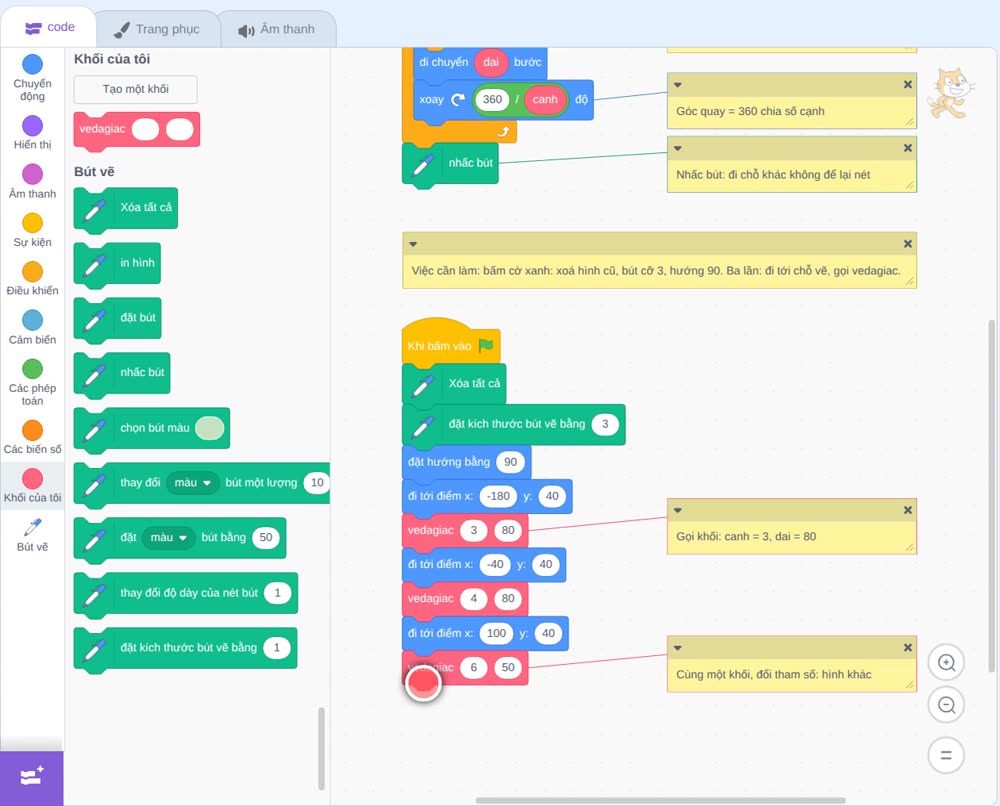Open the Âm thanh tab at top
Viewport: 1000px width, 806px height.
tap(277, 29)
